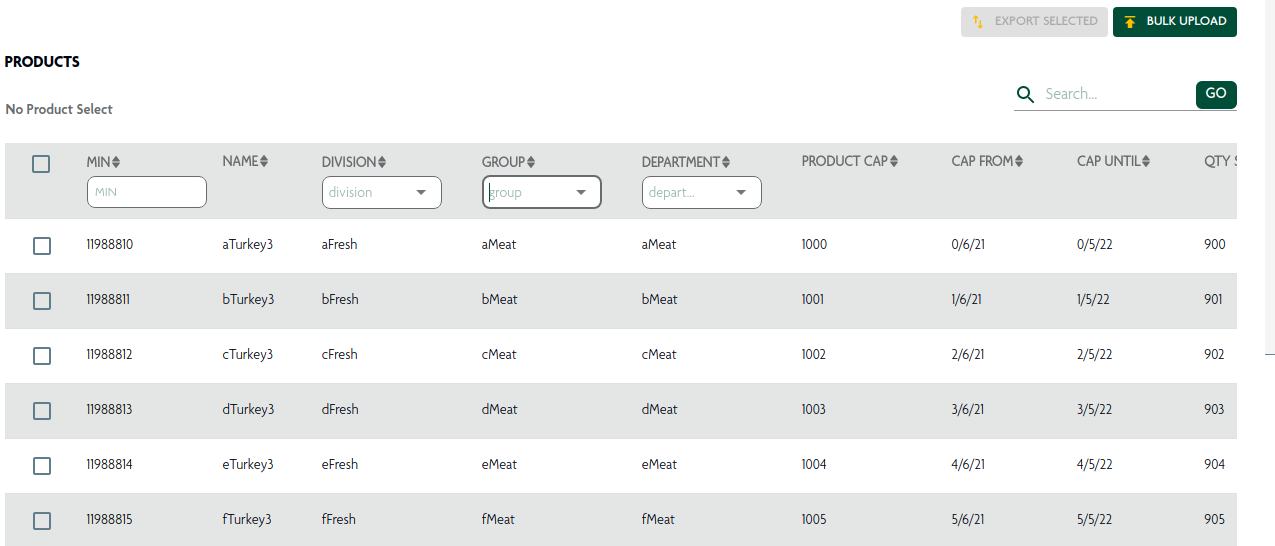This screenshot has width=1275, height=546.
Task: Sort by MIN column arrows
Action: click(x=116, y=162)
